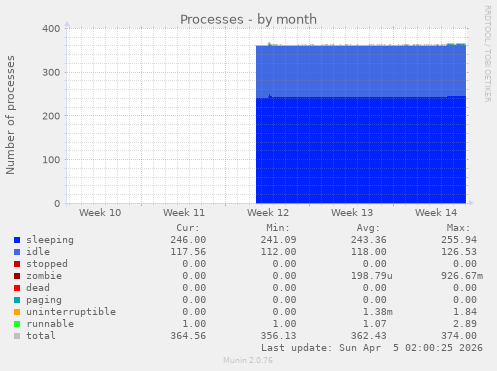This screenshot has width=497, height=371.
Task: Click the 'Week 13' x-axis label
Action: pos(352,213)
